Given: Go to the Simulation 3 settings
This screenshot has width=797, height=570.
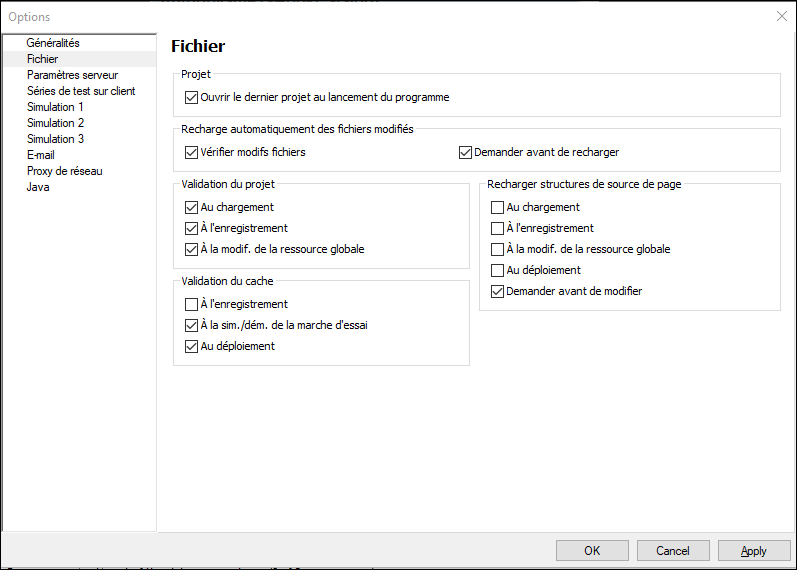Looking at the screenshot, I should point(55,139).
